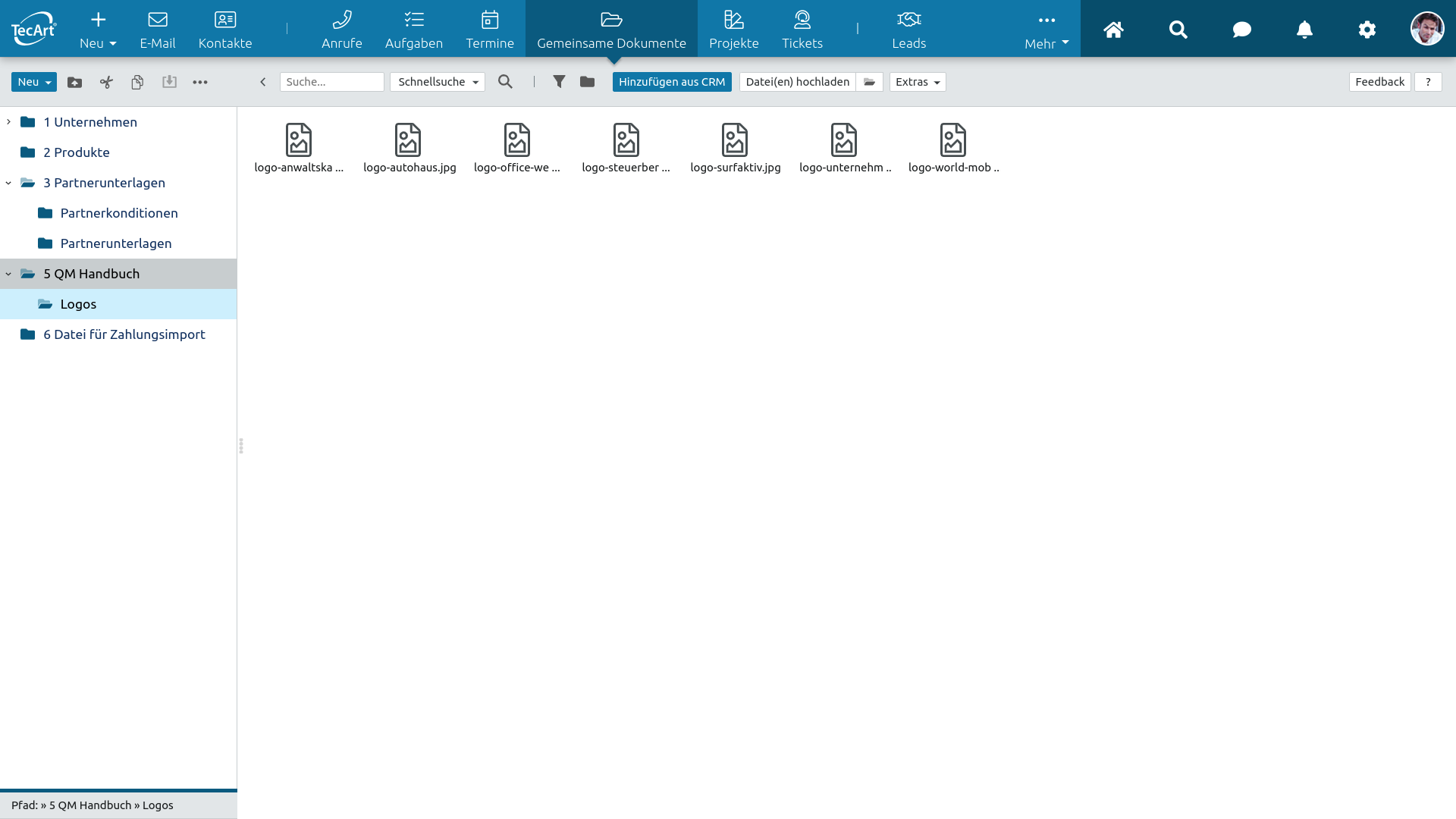
Task: Open the Projekte tab
Action: pyautogui.click(x=733, y=30)
